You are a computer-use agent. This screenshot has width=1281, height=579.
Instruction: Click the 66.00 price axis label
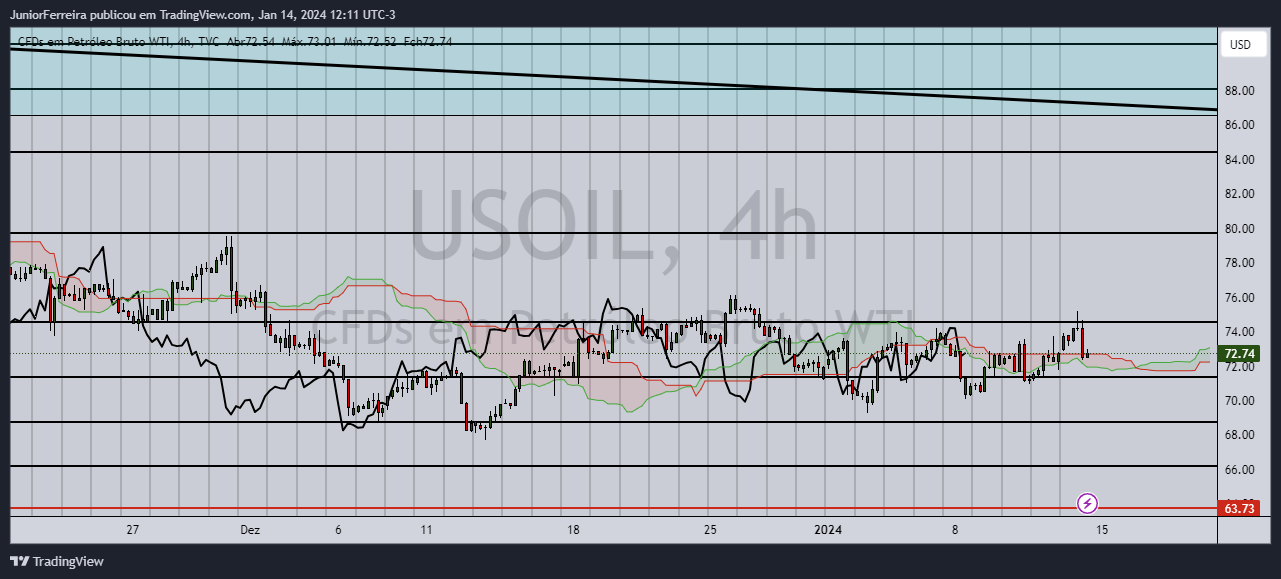[1240, 470]
